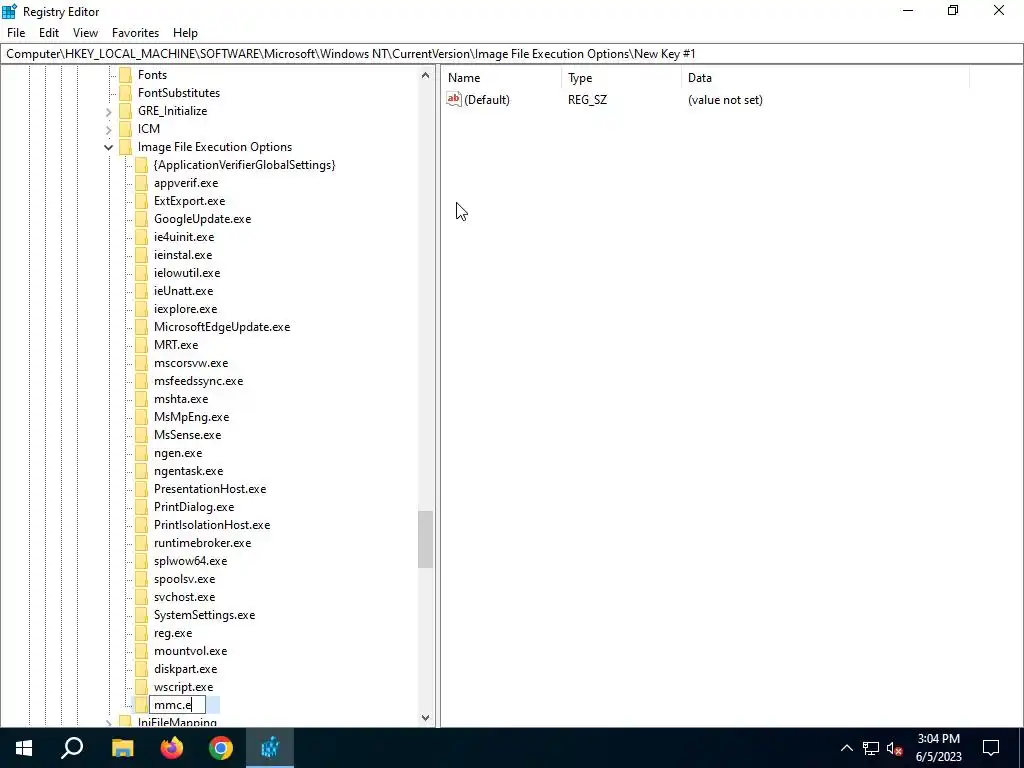Open taskbar Search

click(72, 747)
